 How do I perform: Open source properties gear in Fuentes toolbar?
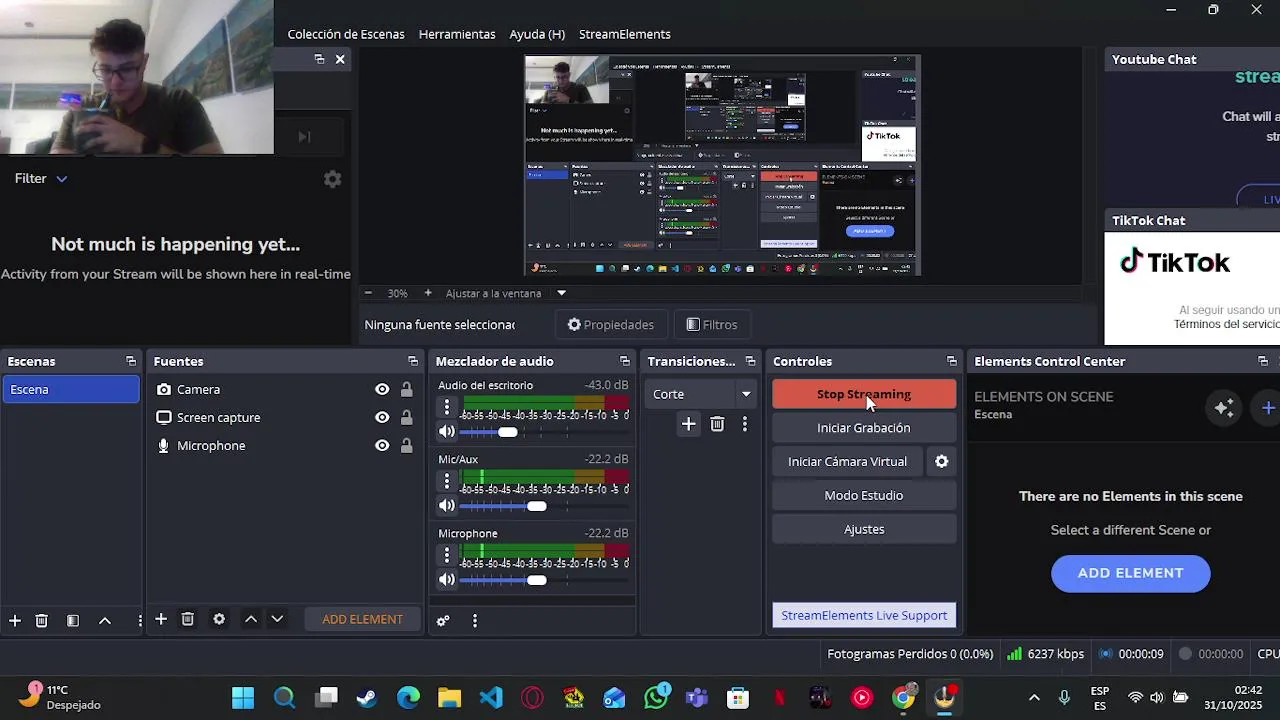coord(219,620)
